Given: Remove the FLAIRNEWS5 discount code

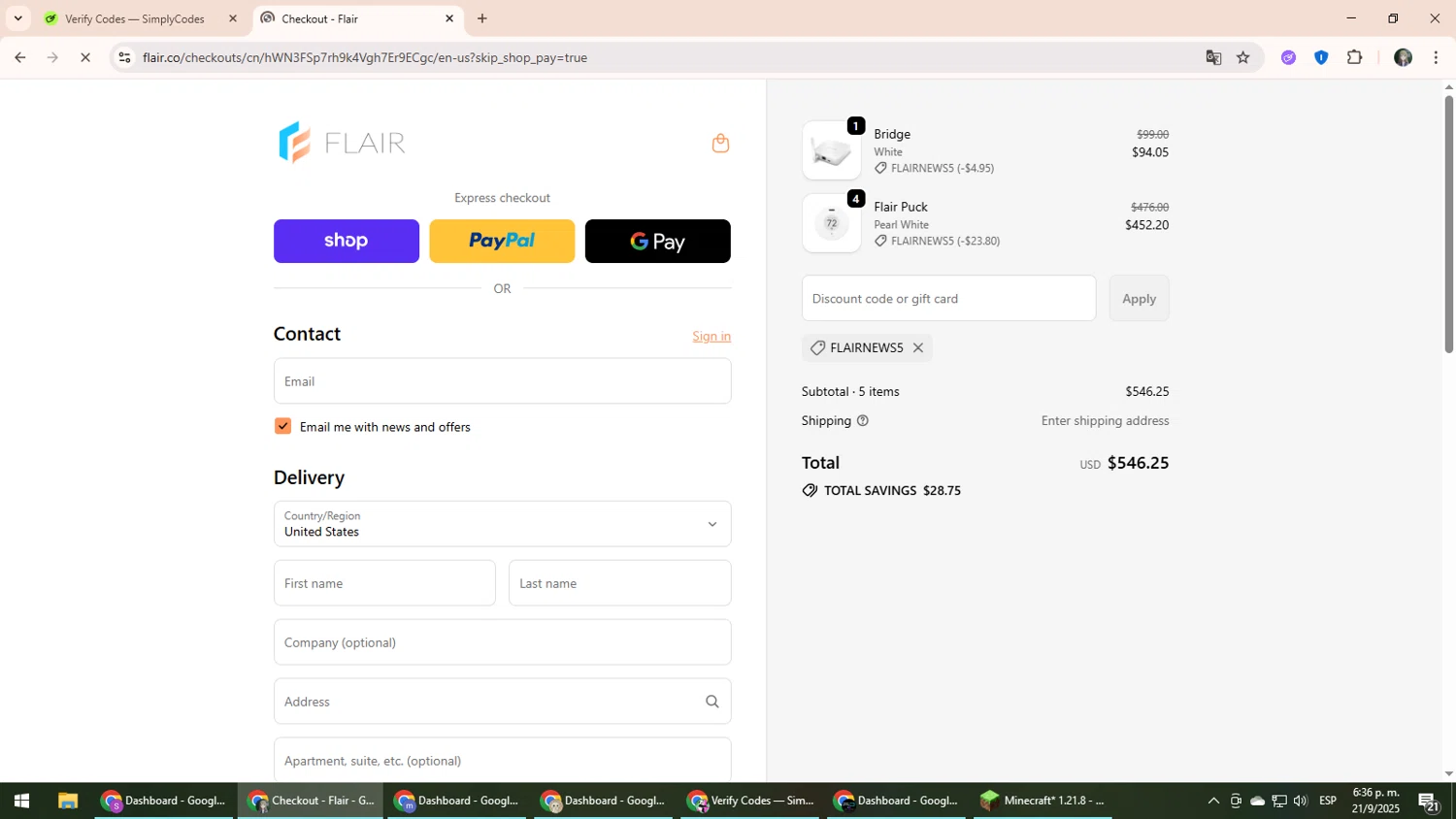Looking at the screenshot, I should point(917,347).
